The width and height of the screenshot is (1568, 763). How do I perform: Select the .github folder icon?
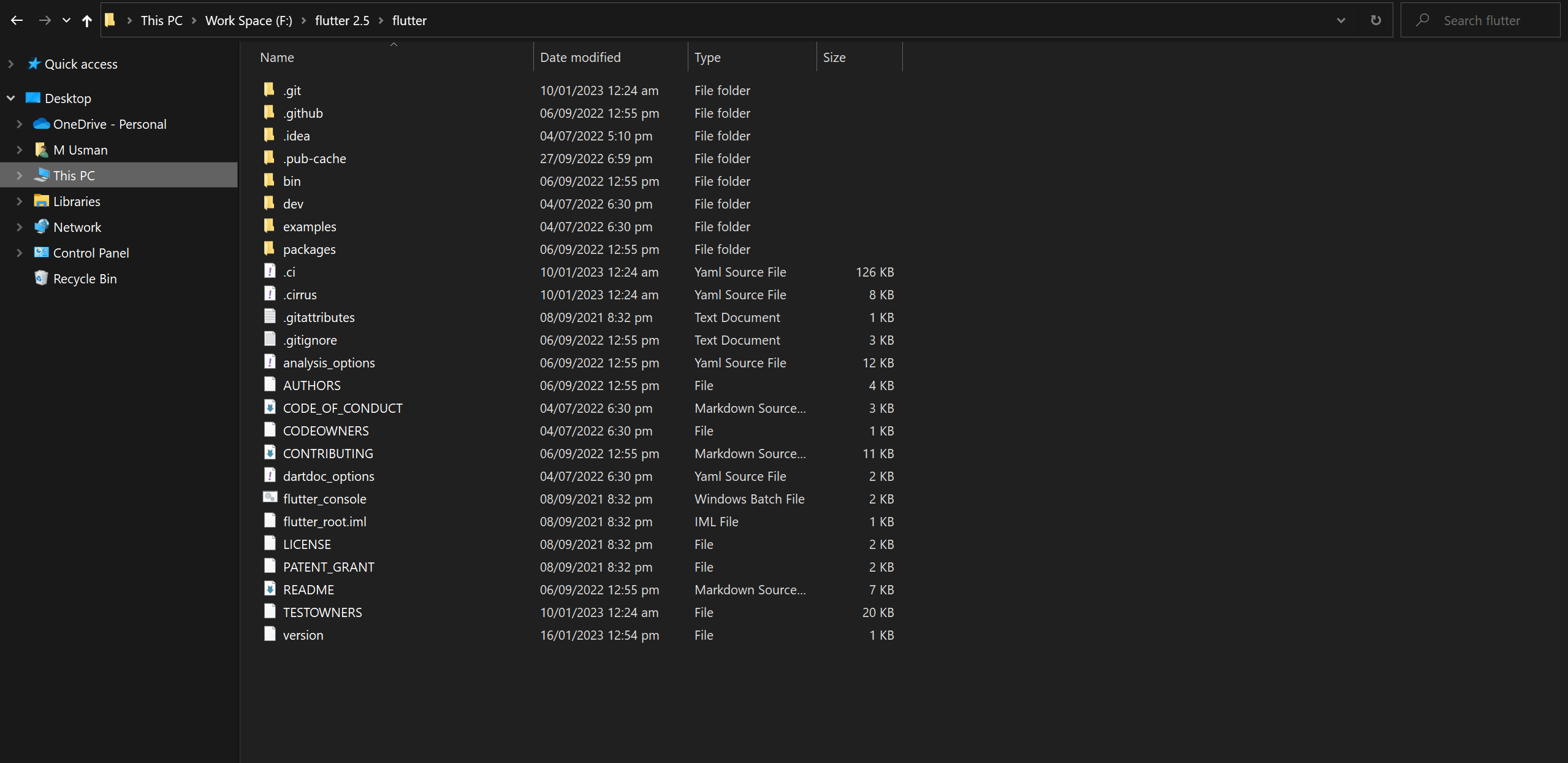pos(269,112)
